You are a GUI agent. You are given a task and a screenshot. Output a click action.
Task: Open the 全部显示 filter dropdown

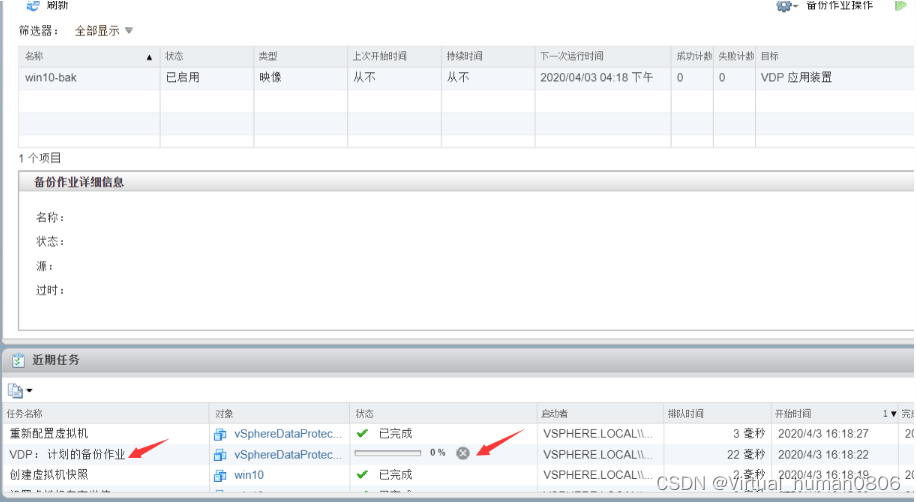(x=104, y=30)
